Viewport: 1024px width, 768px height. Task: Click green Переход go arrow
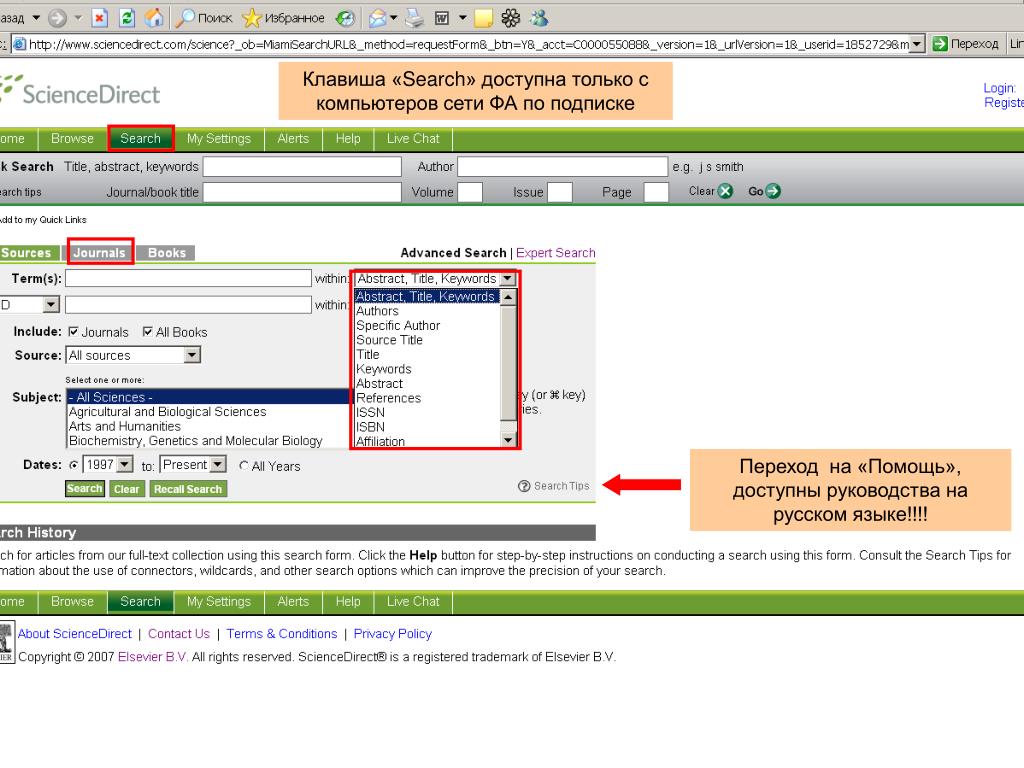[x=940, y=44]
